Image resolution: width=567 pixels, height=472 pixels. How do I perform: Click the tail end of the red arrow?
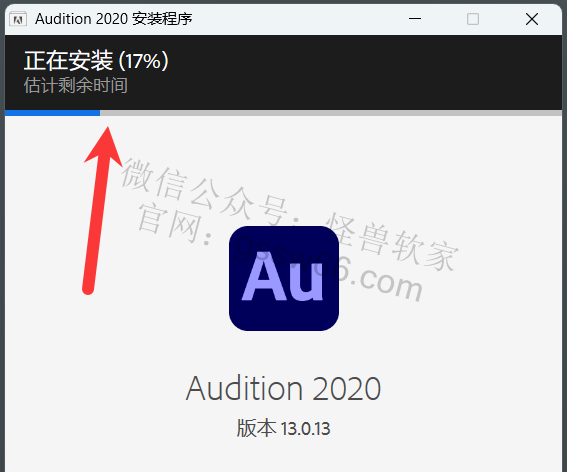[88, 288]
